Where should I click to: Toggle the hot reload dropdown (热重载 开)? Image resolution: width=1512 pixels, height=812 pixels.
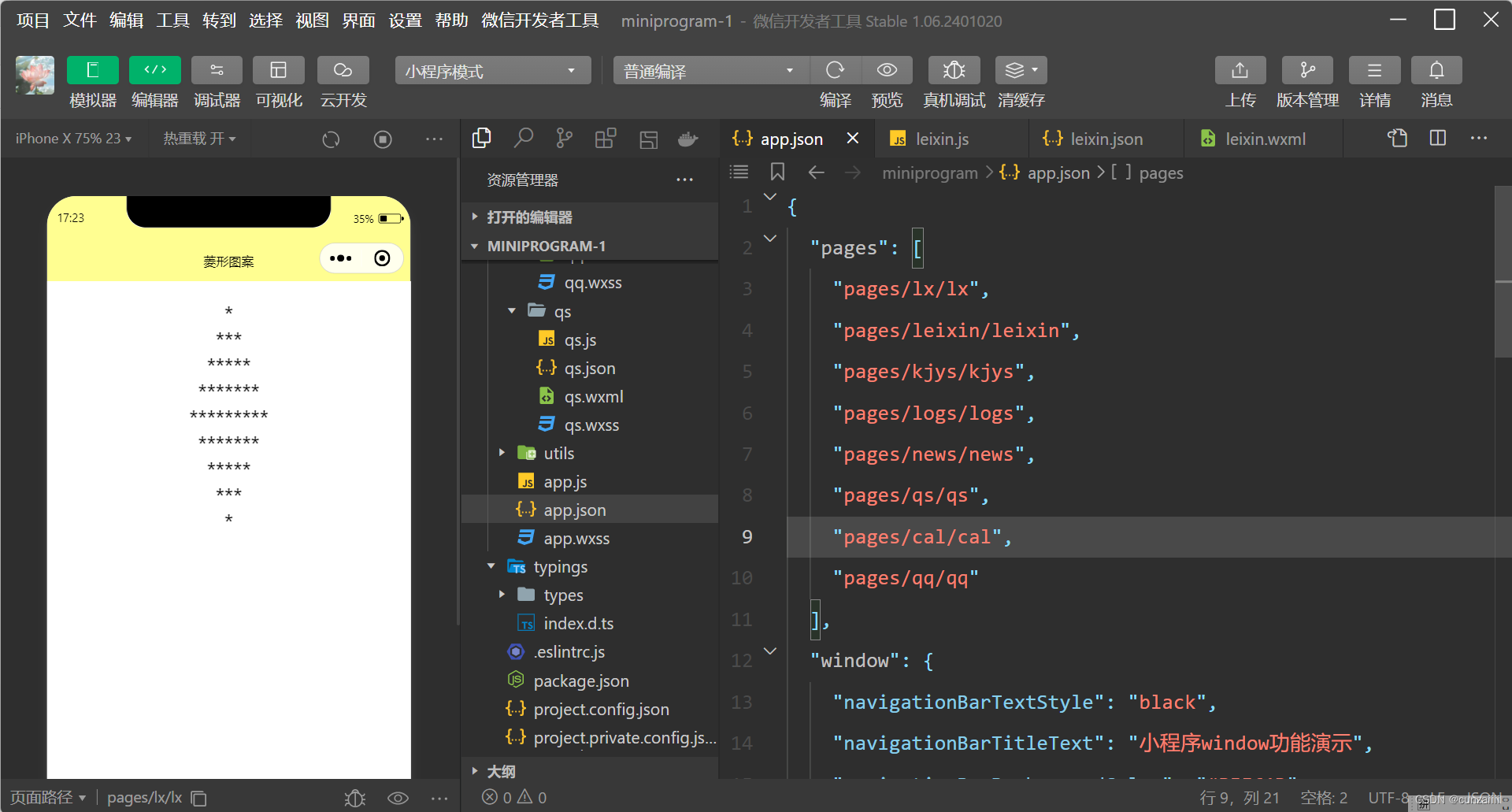tap(199, 139)
